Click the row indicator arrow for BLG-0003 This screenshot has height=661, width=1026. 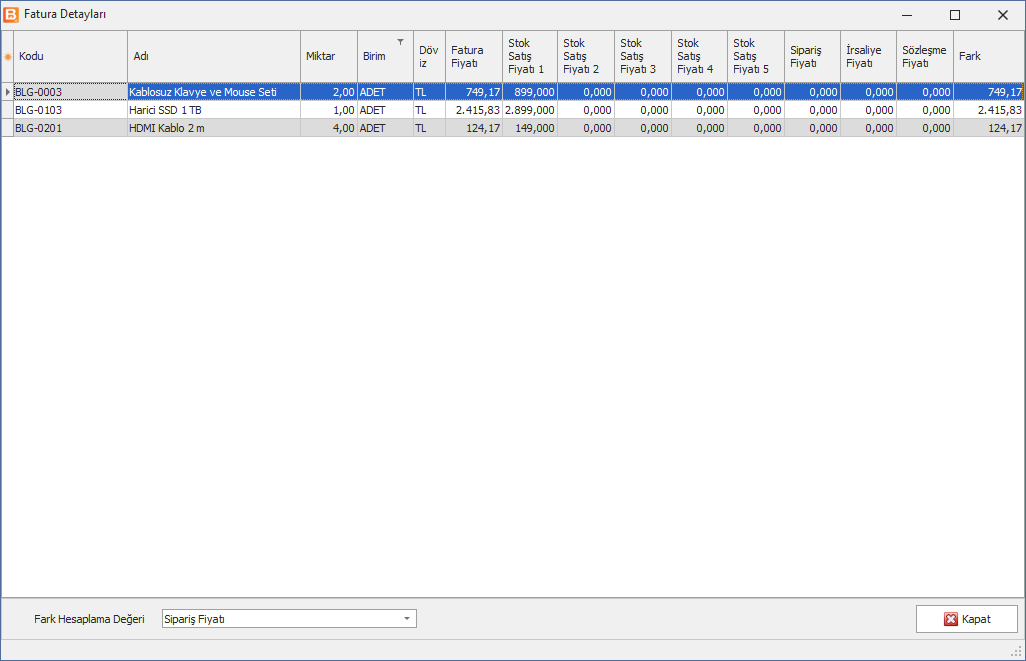pyautogui.click(x=8, y=92)
